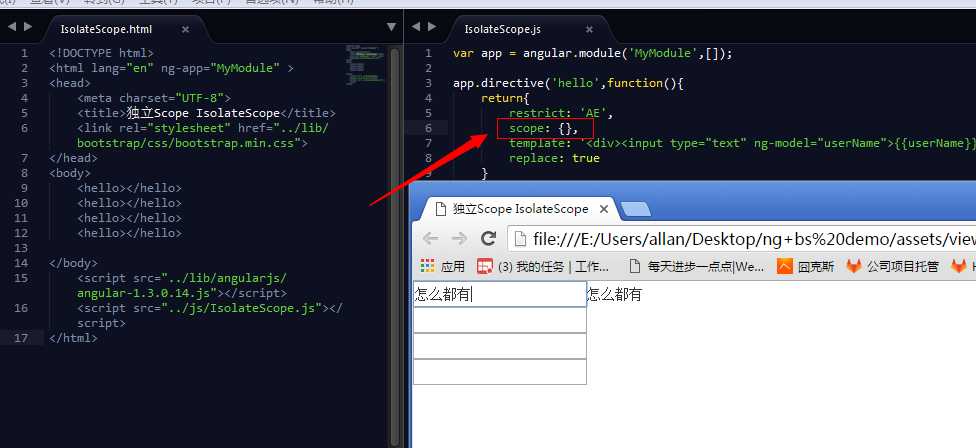Open the 公司项目托管 bookmark

(892, 267)
